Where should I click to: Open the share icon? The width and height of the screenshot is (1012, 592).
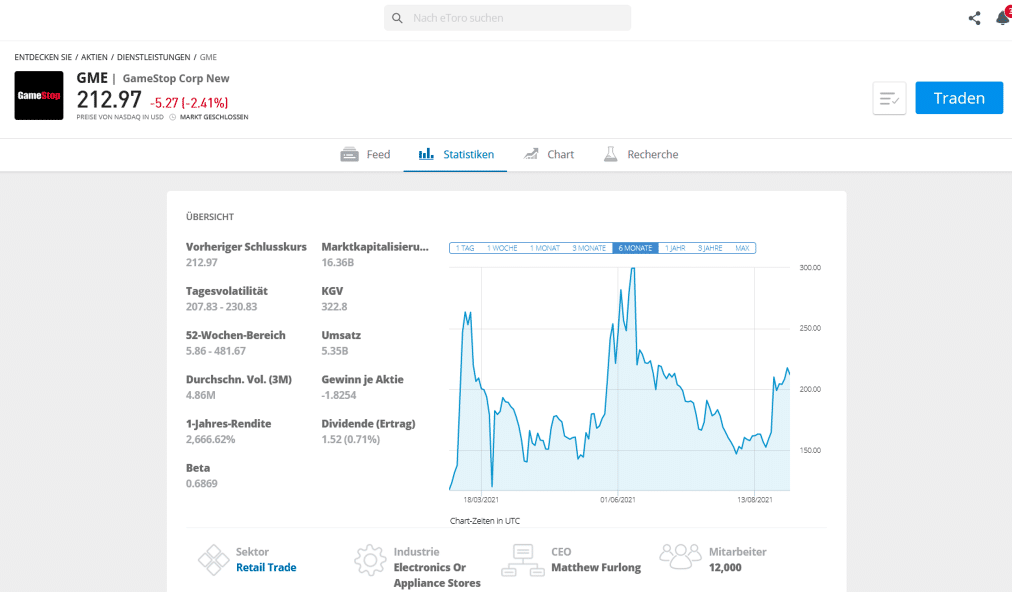coord(975,18)
